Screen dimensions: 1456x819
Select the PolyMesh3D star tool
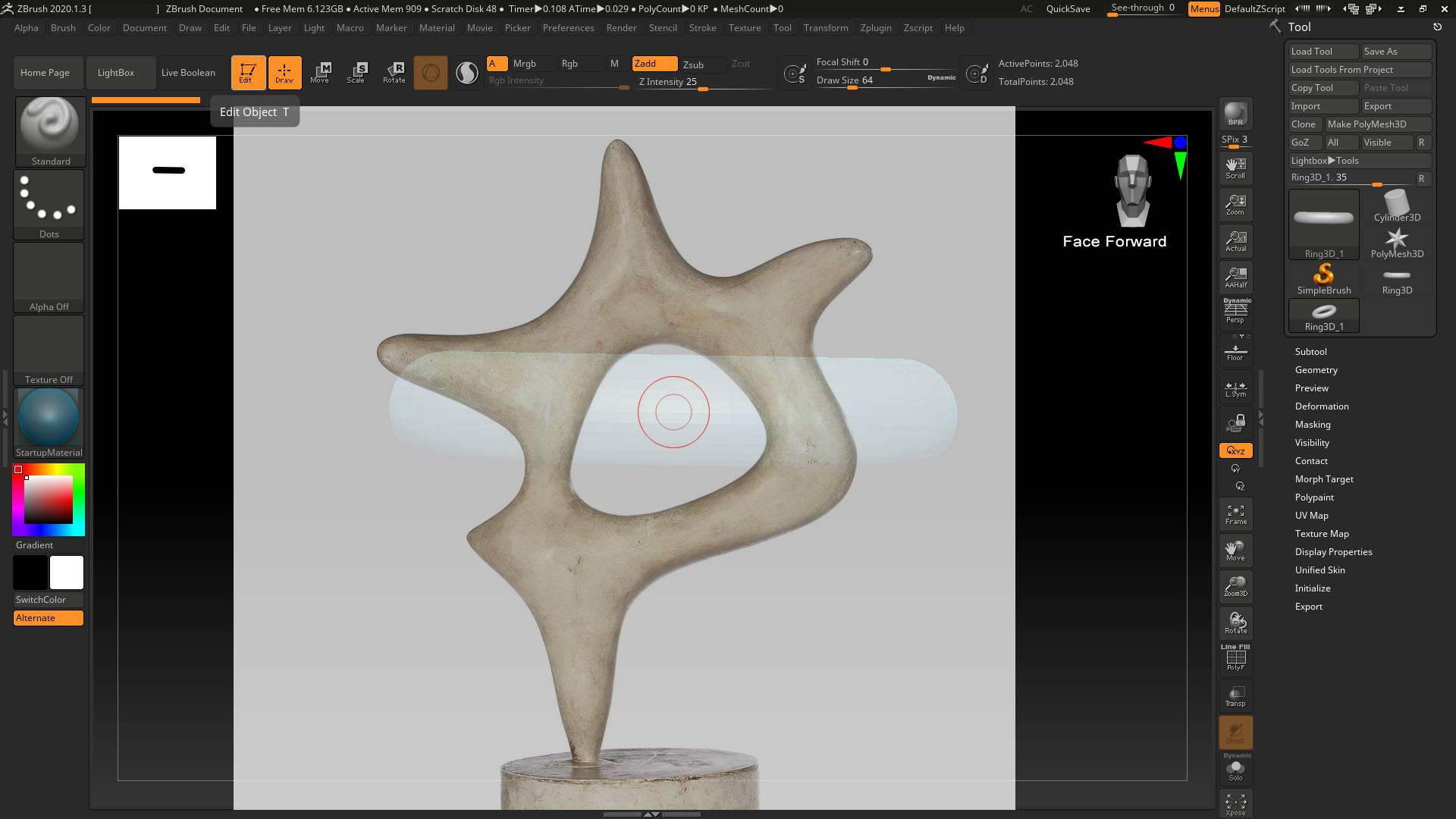point(1397,243)
